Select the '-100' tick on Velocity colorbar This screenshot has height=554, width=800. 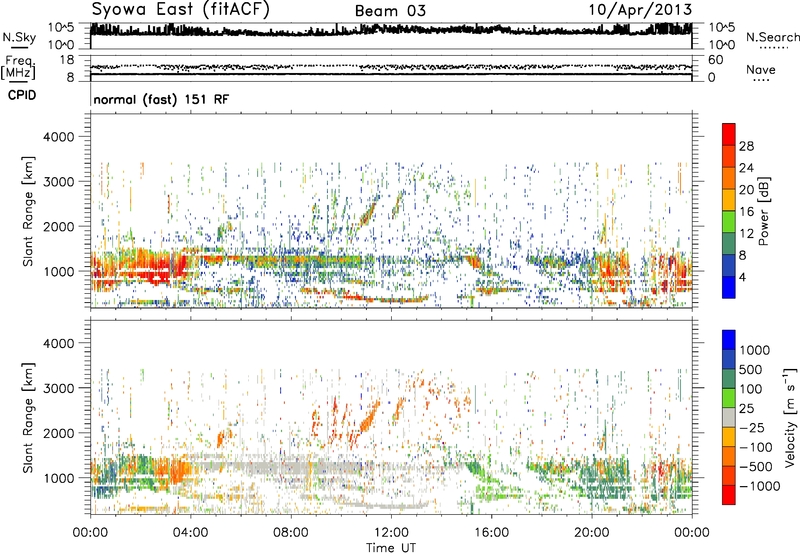click(756, 447)
